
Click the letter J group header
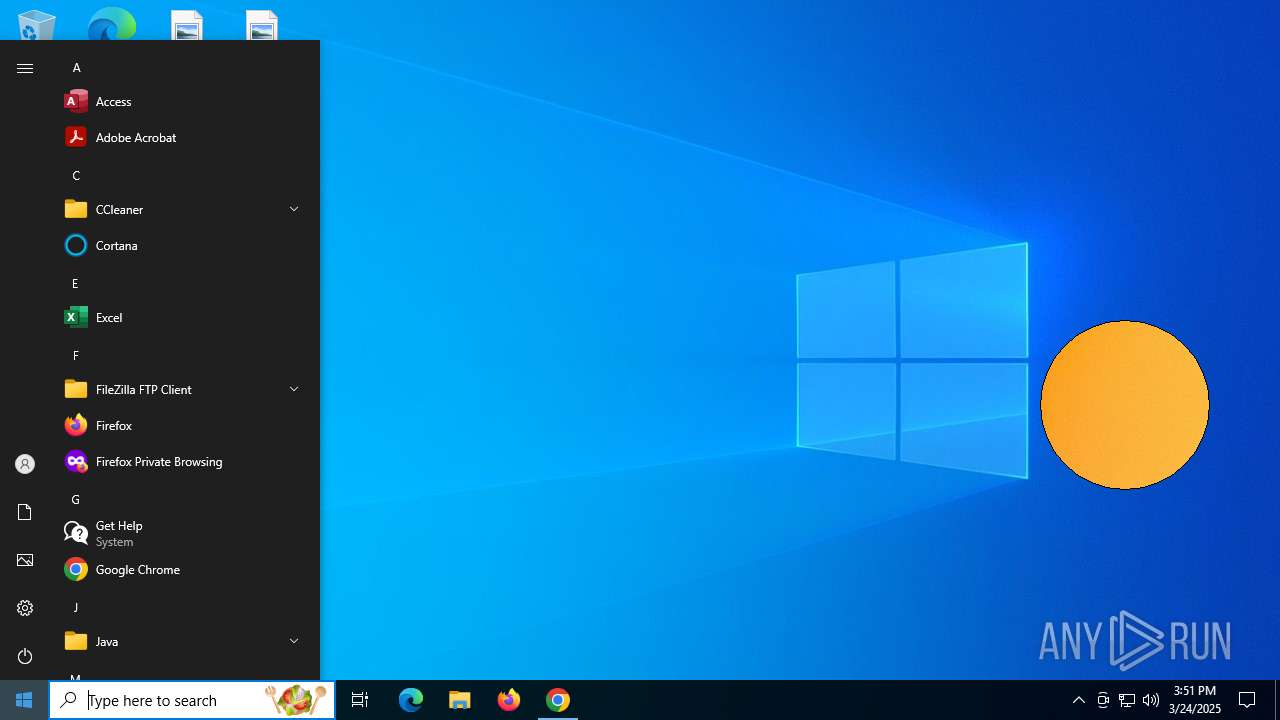click(75, 608)
